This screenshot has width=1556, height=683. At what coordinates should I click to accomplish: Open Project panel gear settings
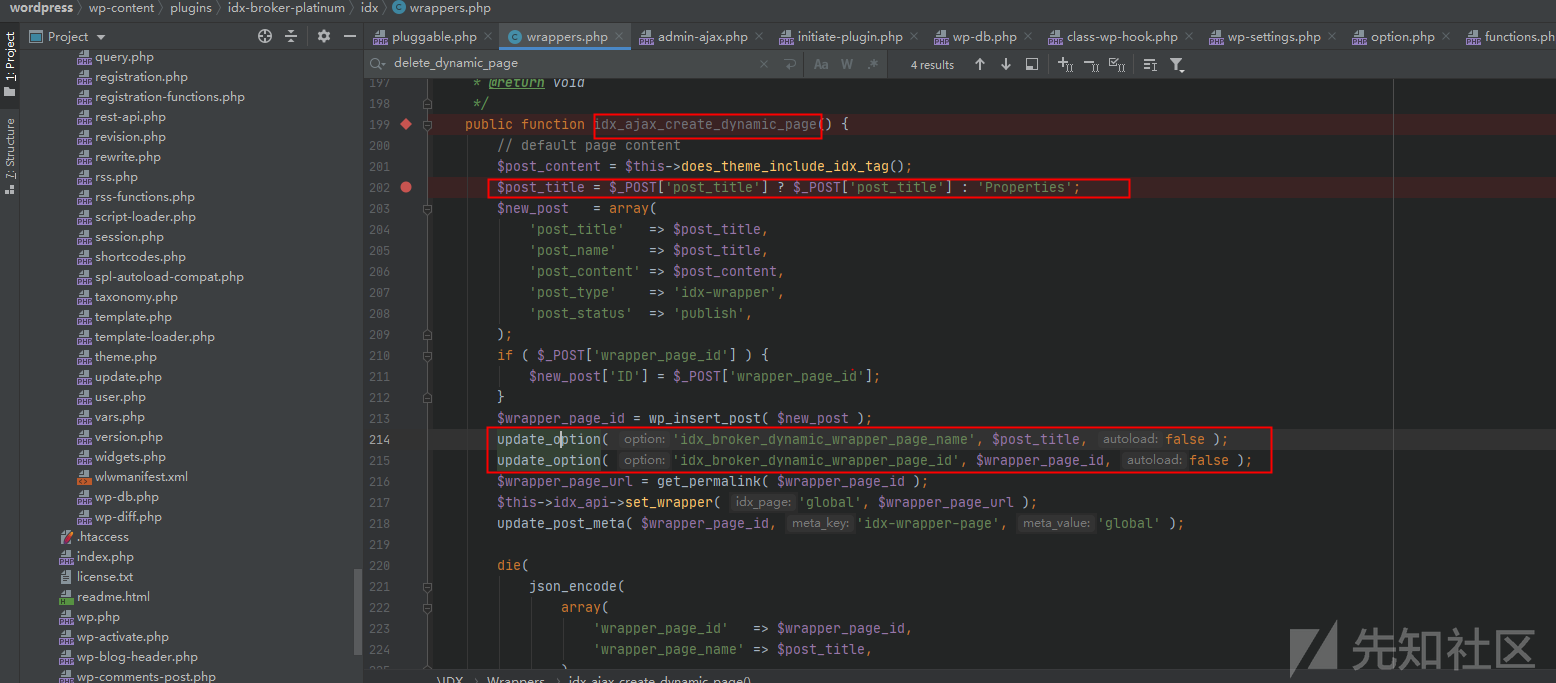(x=323, y=36)
